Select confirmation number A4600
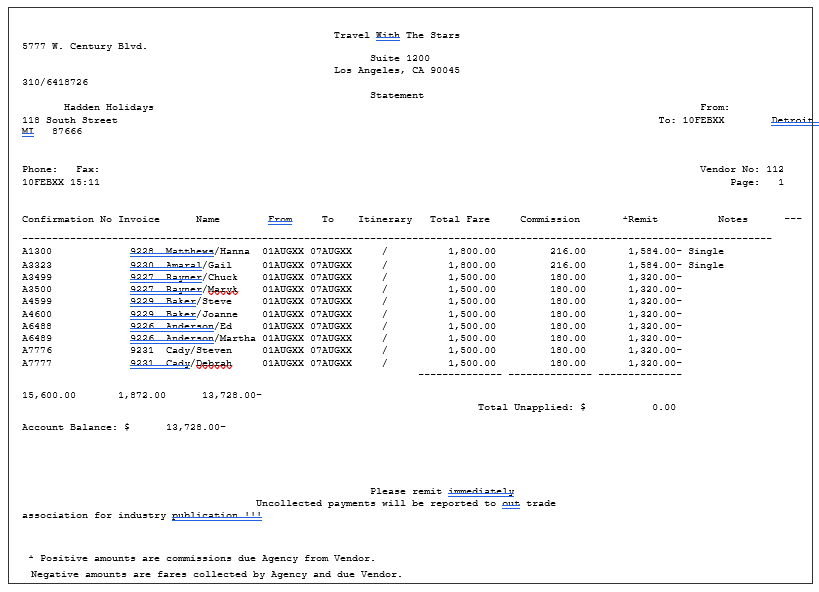Image resolution: width=819 pixels, height=592 pixels. [37, 314]
